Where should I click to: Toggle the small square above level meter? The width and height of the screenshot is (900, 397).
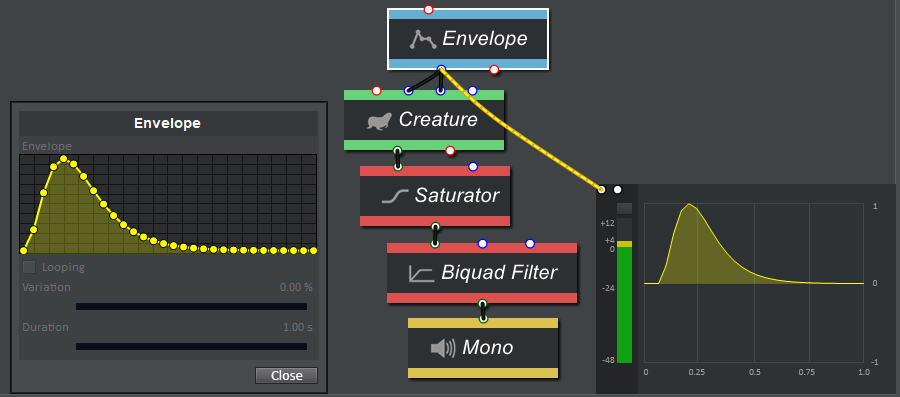click(x=624, y=208)
